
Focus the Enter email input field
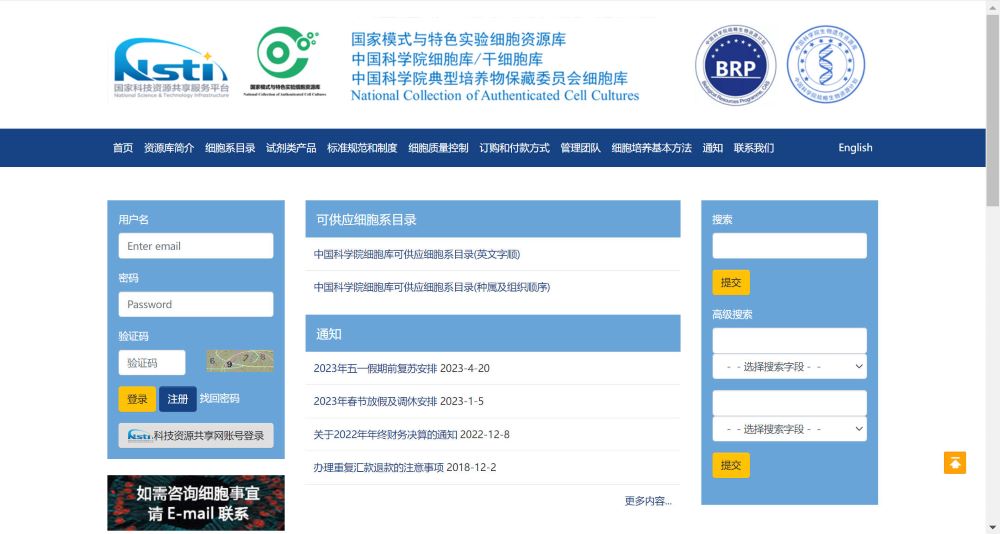pyautogui.click(x=196, y=246)
